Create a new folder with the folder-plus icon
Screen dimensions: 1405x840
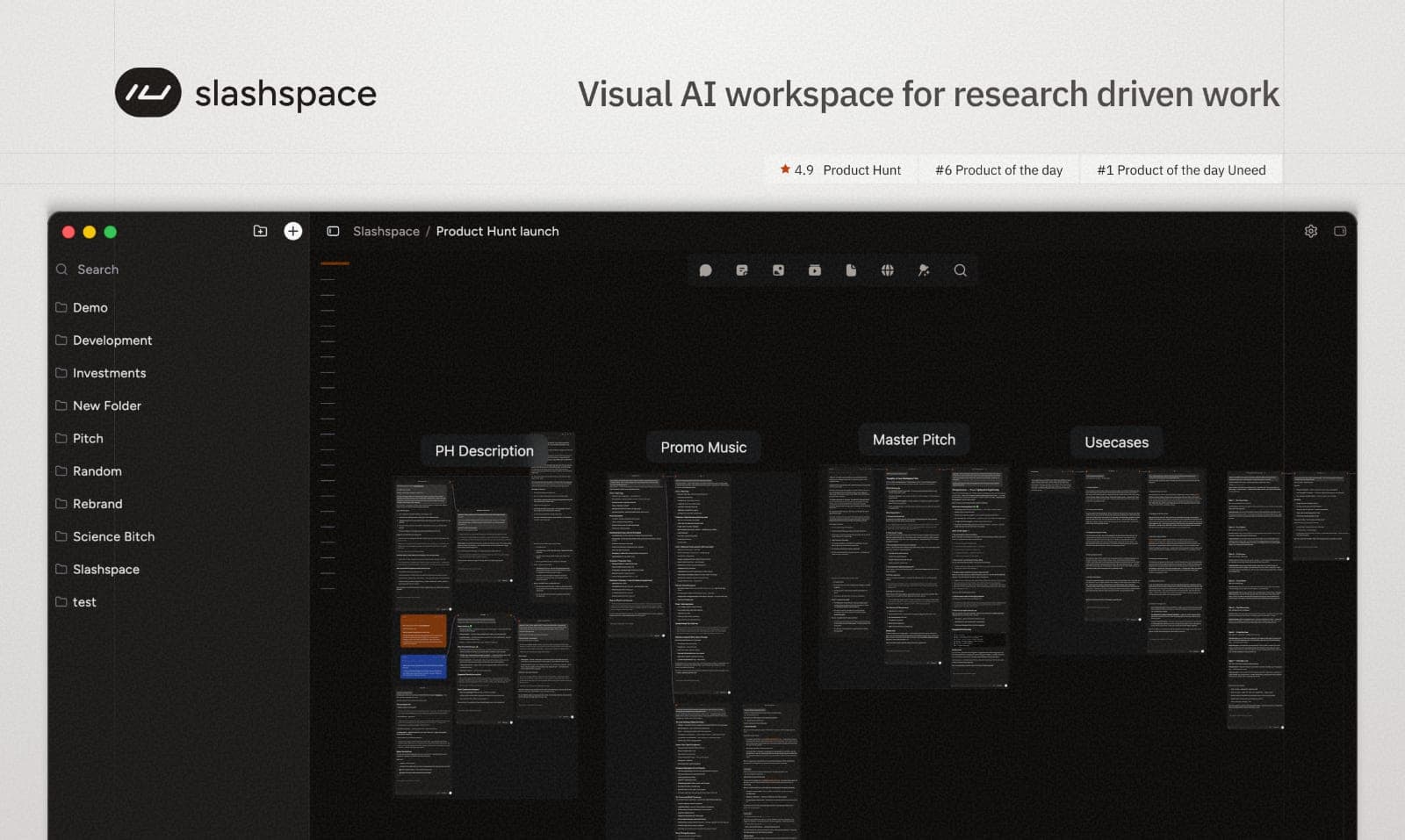tap(260, 231)
